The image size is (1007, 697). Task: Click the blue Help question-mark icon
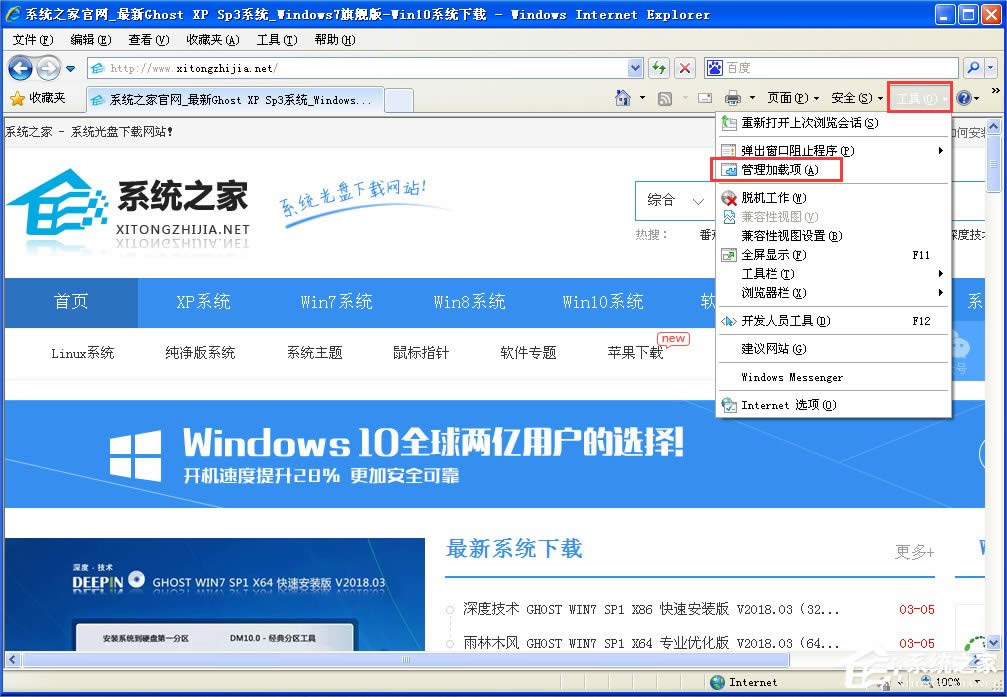[963, 97]
